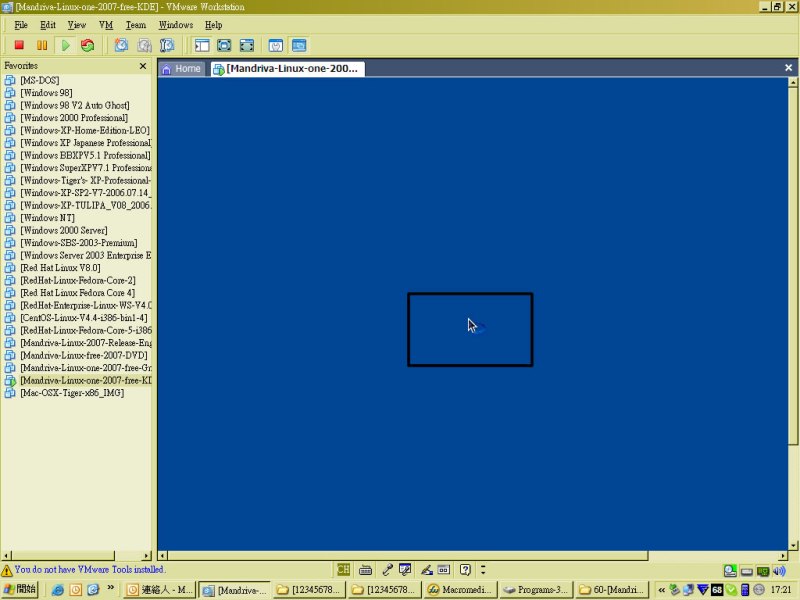Click the VM console horizontal scrollbar
The width and height of the screenshot is (800, 600).
tap(408, 555)
